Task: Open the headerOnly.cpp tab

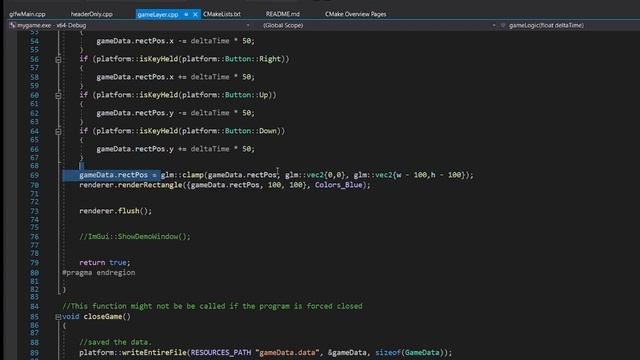Action: (91, 14)
